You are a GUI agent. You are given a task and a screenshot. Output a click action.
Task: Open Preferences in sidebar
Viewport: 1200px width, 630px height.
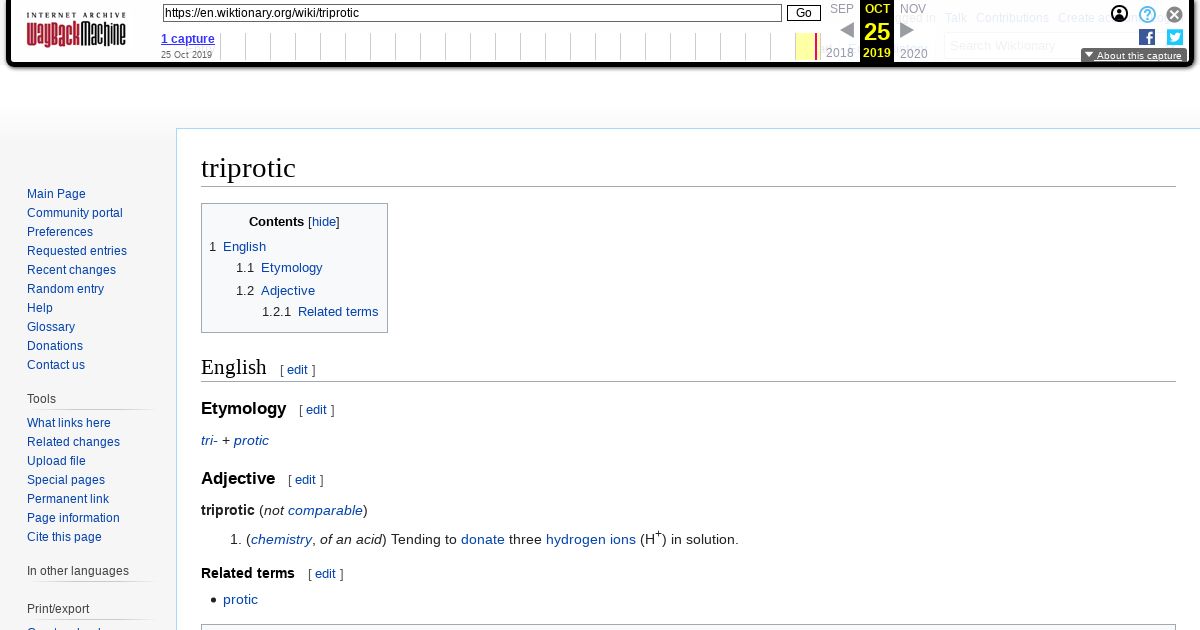coord(60,232)
